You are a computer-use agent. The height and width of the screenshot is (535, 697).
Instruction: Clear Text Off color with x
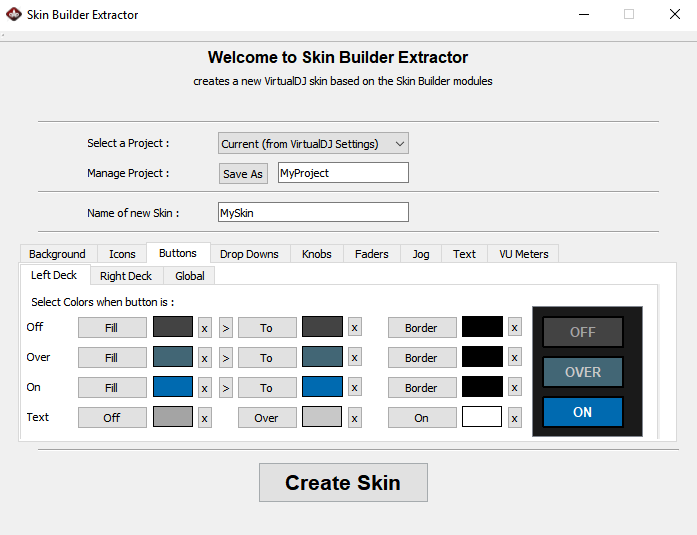coord(204,418)
